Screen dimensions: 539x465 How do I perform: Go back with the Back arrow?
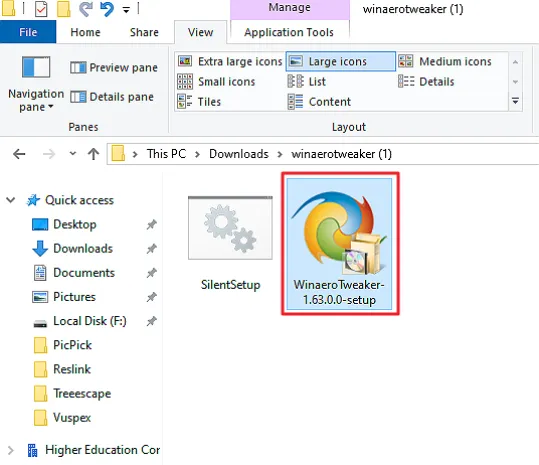click(x=19, y=154)
